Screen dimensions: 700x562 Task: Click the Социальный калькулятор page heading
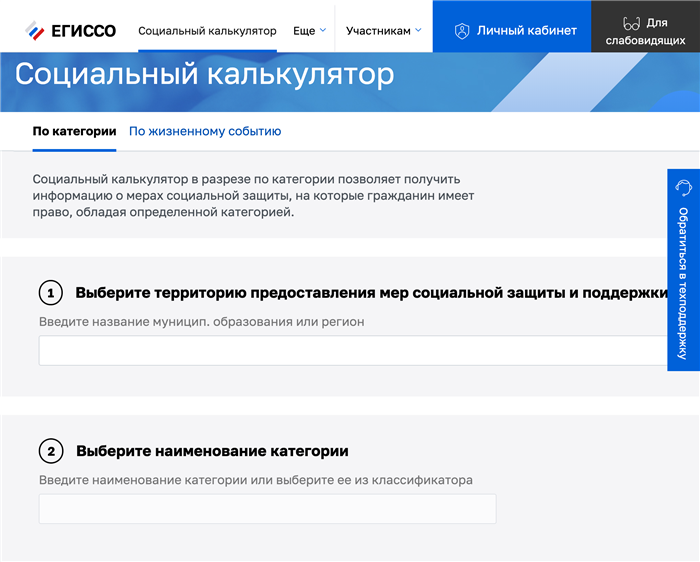[x=204, y=74]
